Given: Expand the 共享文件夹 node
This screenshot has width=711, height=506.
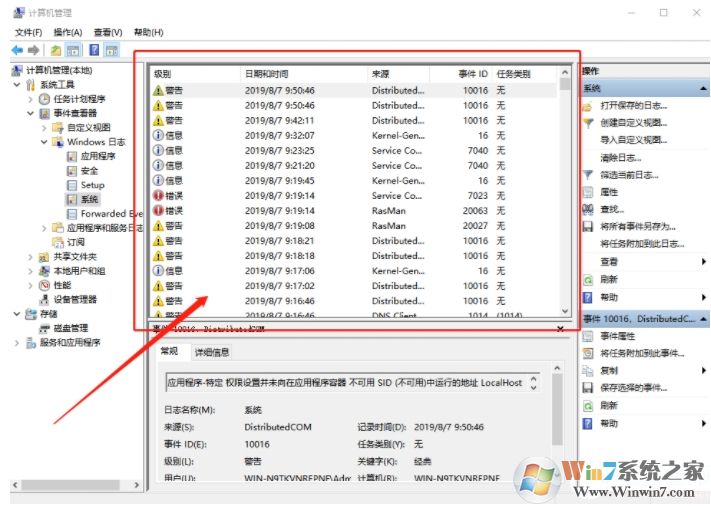Looking at the screenshot, I should 31,257.
